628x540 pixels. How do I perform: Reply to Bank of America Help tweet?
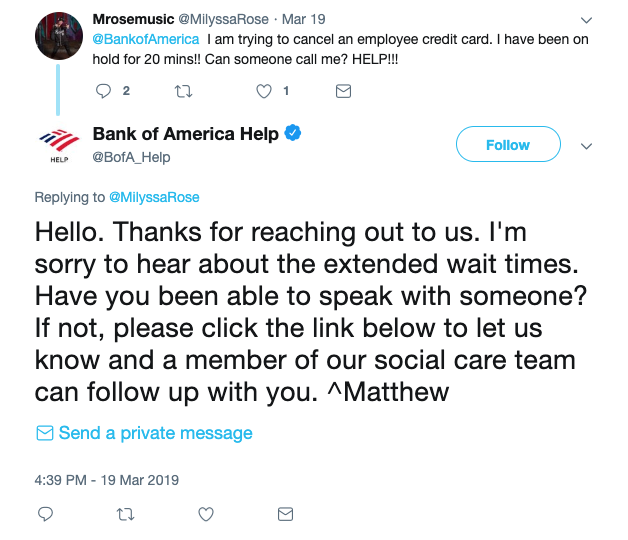45,514
